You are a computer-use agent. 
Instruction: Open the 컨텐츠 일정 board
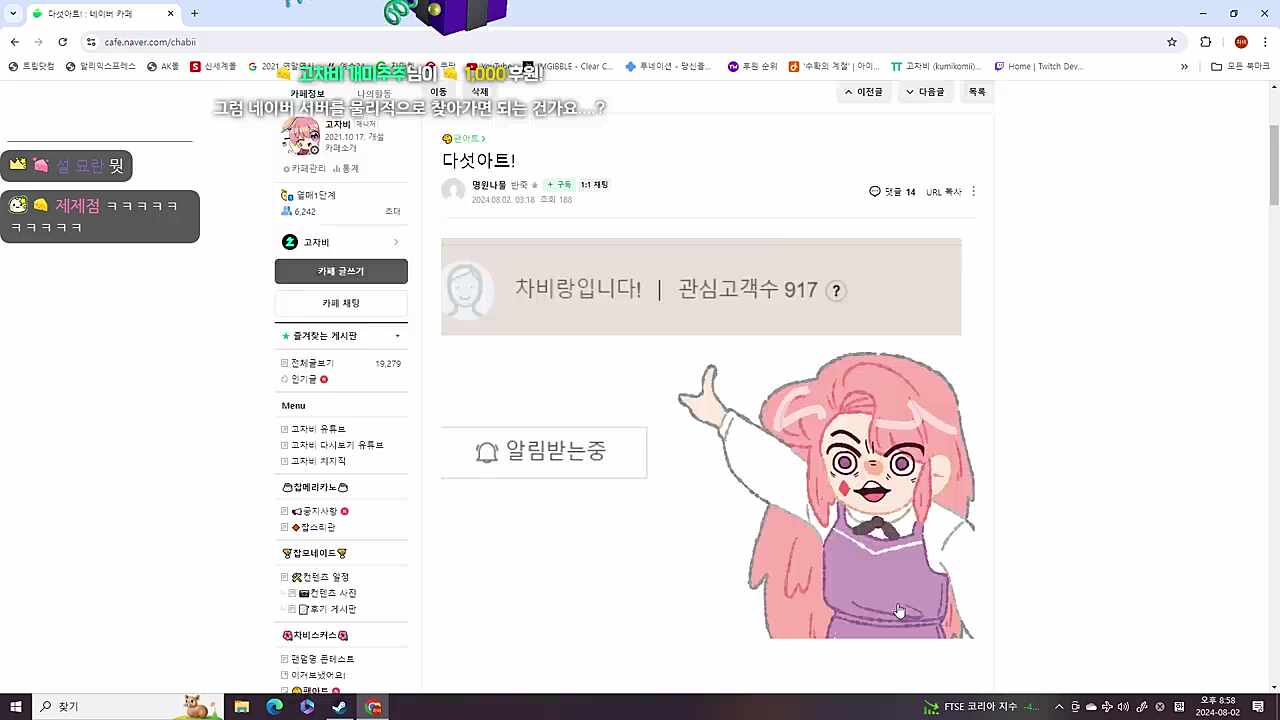320,577
